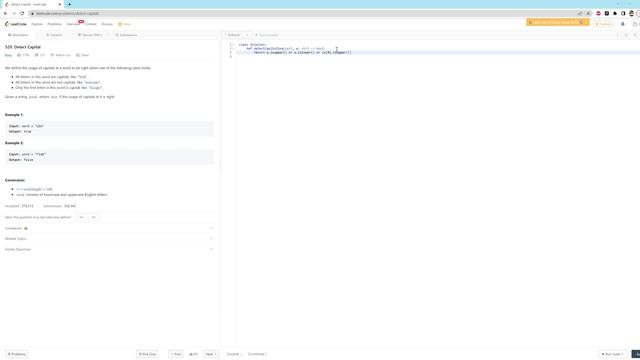Open the browser profile avatar

[x=631, y=13]
